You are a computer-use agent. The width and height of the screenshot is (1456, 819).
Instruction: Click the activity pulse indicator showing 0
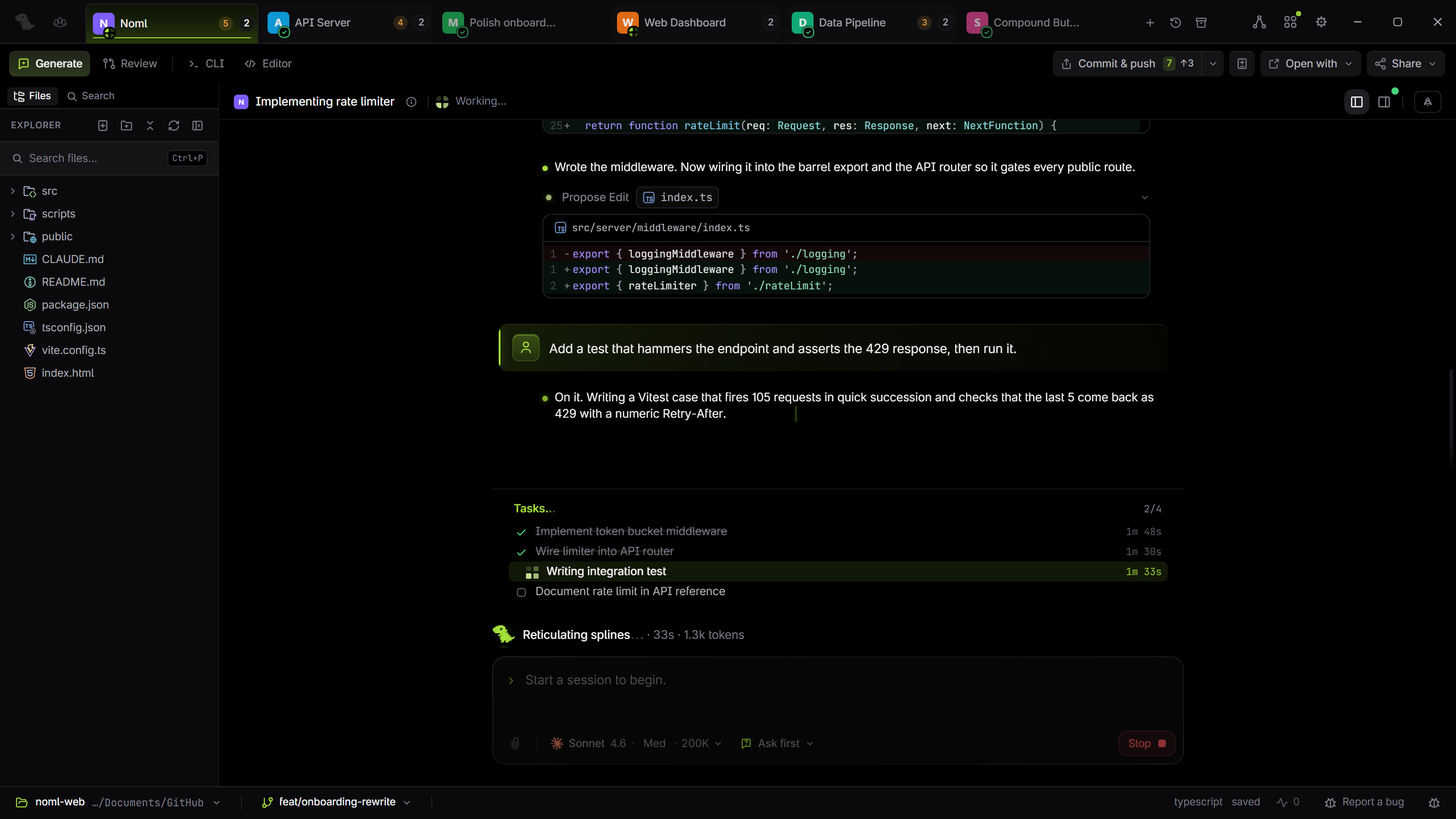point(1288,802)
